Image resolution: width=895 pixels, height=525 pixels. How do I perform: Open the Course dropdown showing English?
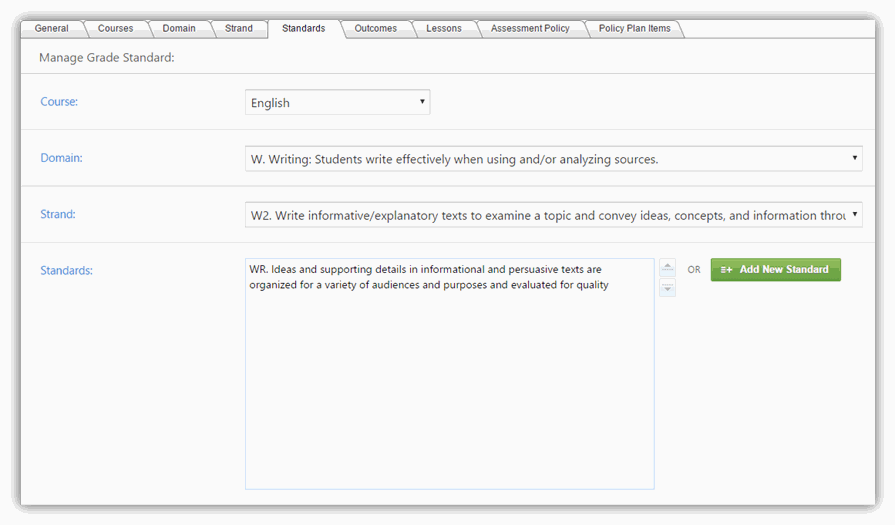point(337,102)
